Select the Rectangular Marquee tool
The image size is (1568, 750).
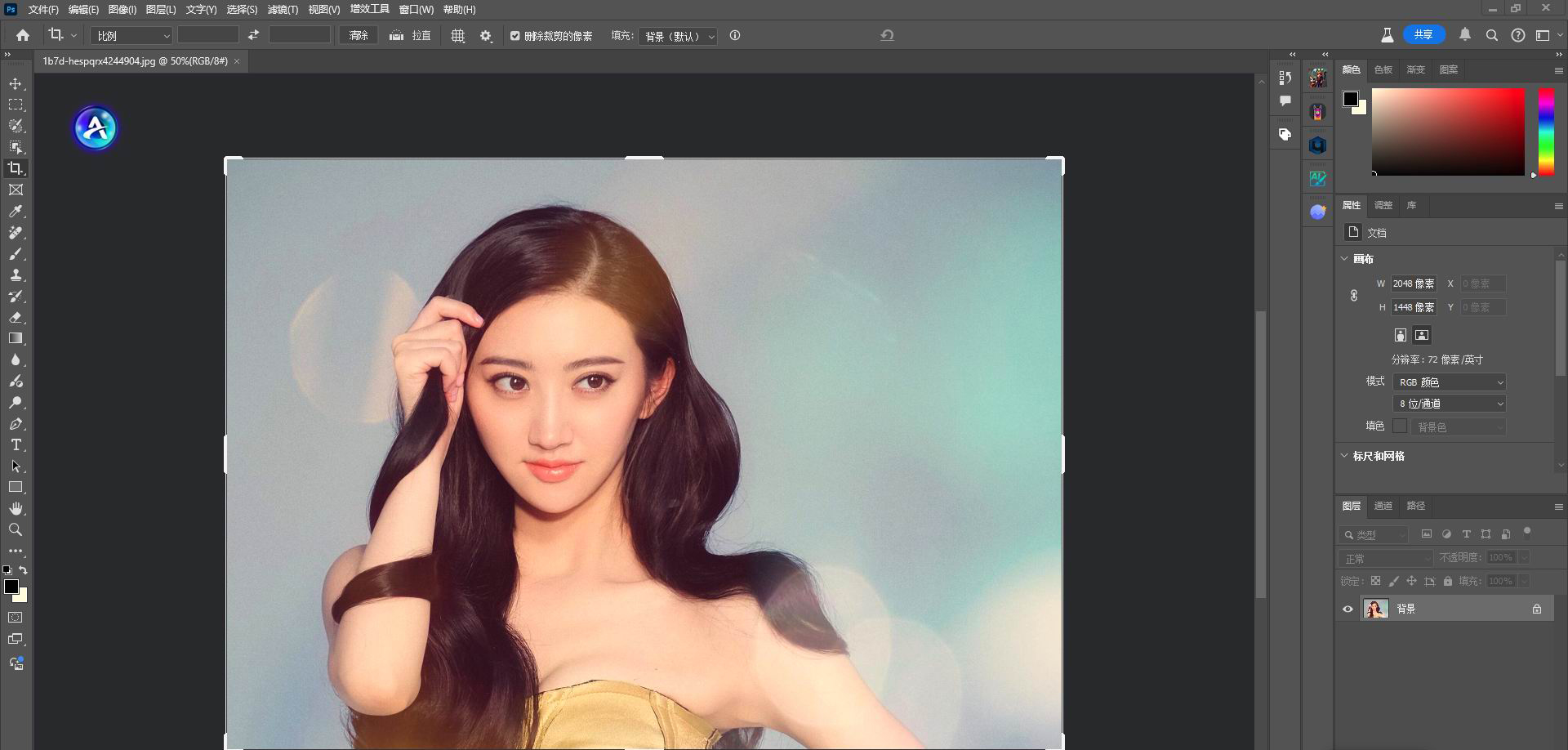16,105
